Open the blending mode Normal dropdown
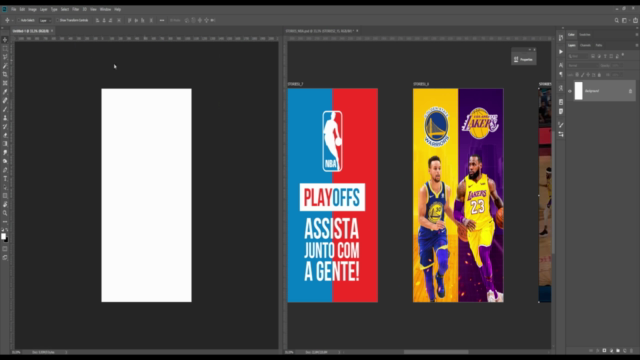Screen dimensions: 640x360 pos(583,65)
